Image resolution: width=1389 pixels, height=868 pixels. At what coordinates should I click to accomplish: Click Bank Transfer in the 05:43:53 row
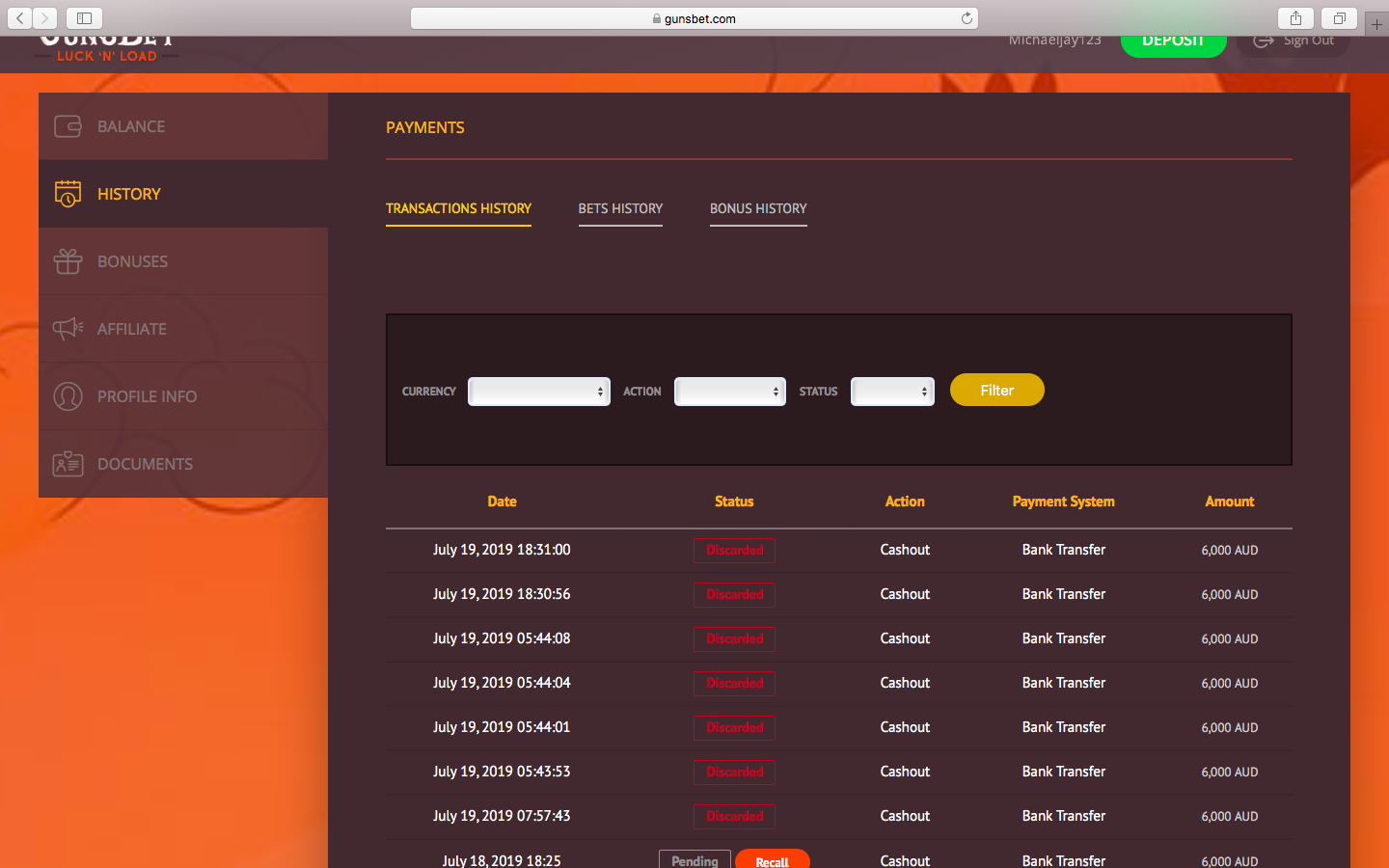click(x=1064, y=772)
